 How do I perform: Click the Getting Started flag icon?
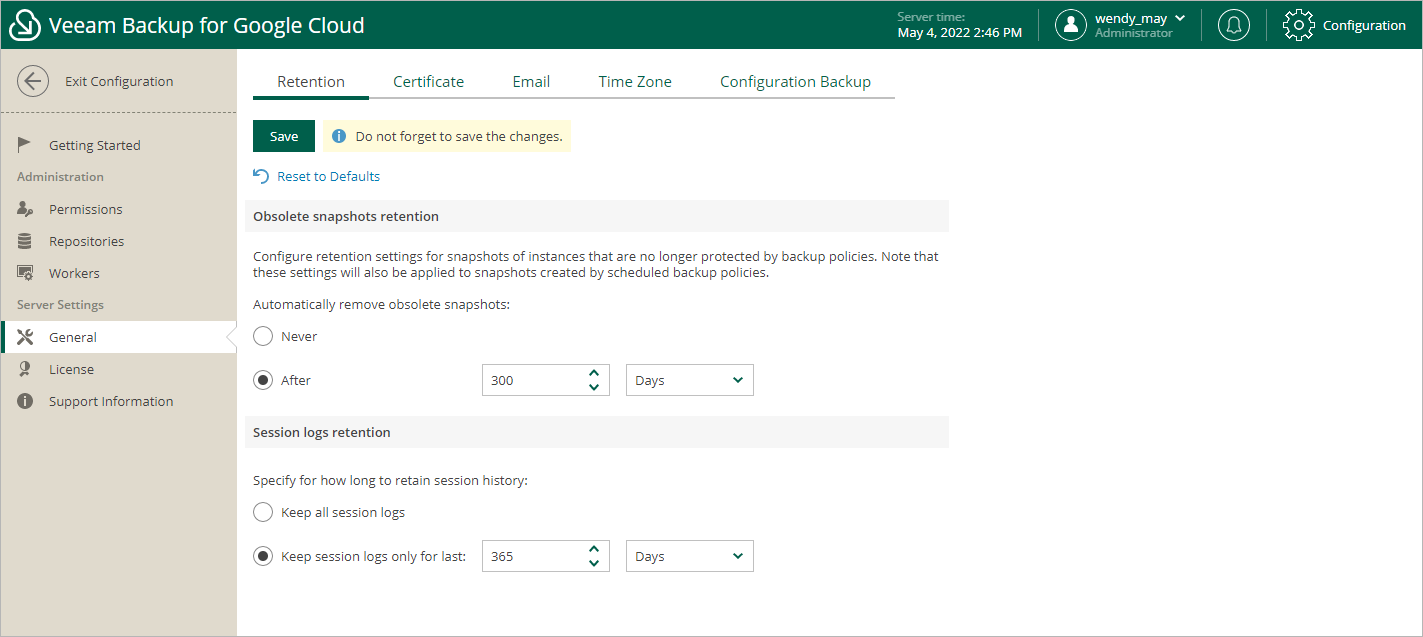tap(25, 145)
